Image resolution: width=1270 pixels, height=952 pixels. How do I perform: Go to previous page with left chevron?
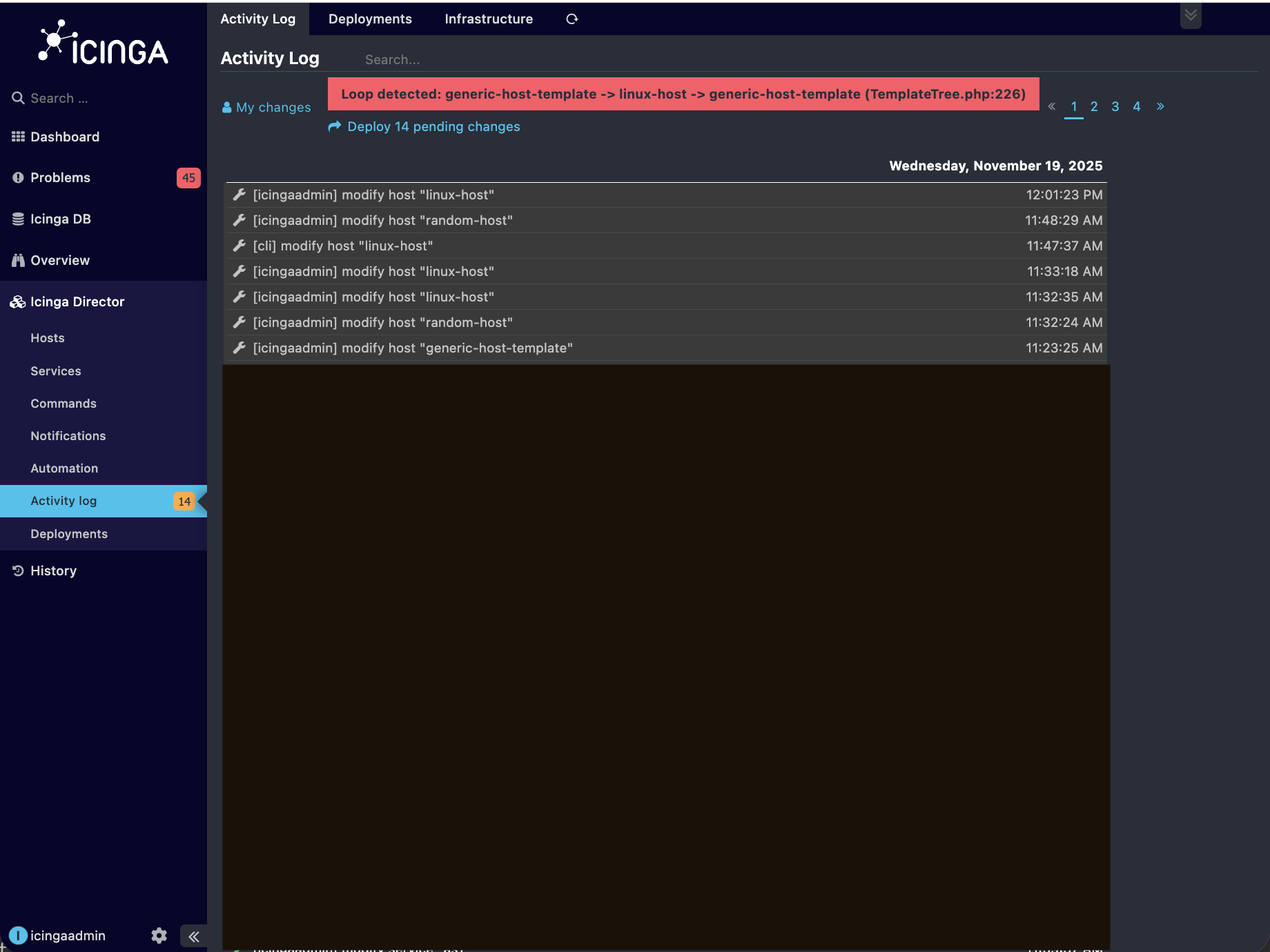point(1052,106)
